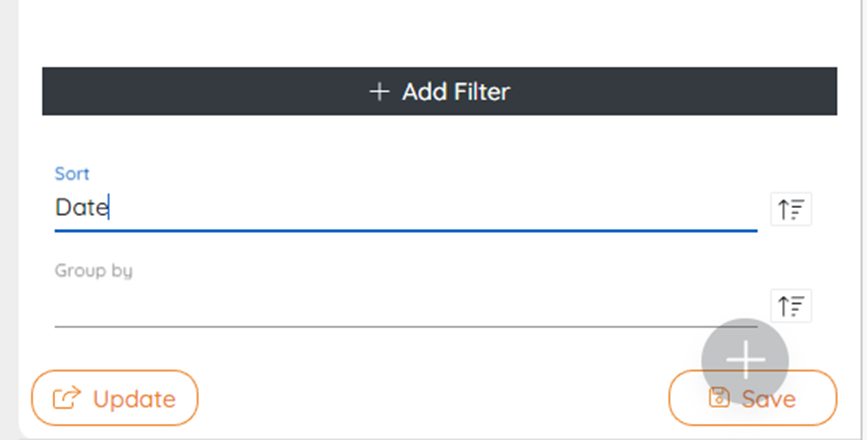The width and height of the screenshot is (867, 440).
Task: Click the Add Filter text label
Action: click(456, 92)
